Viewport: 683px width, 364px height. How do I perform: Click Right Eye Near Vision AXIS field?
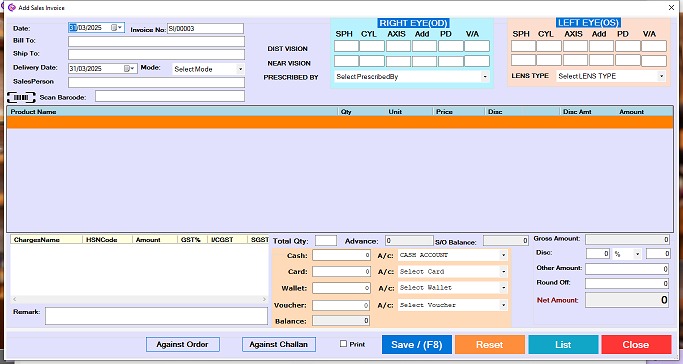(398, 61)
